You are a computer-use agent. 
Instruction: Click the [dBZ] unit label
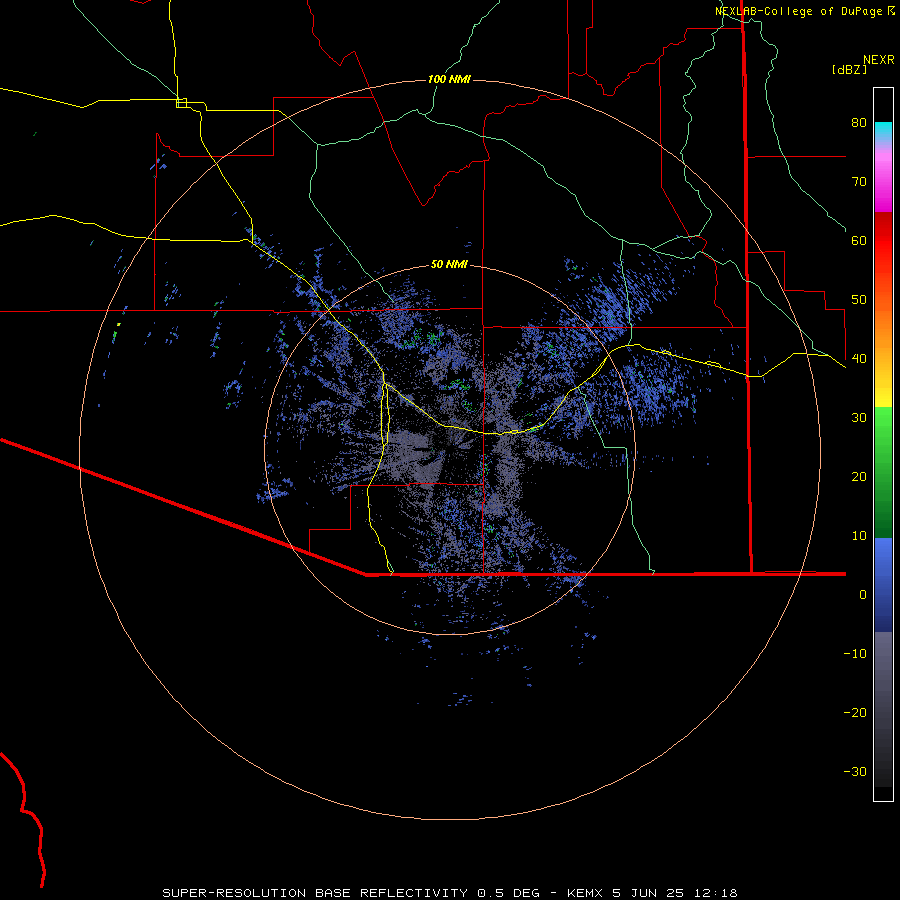850,69
